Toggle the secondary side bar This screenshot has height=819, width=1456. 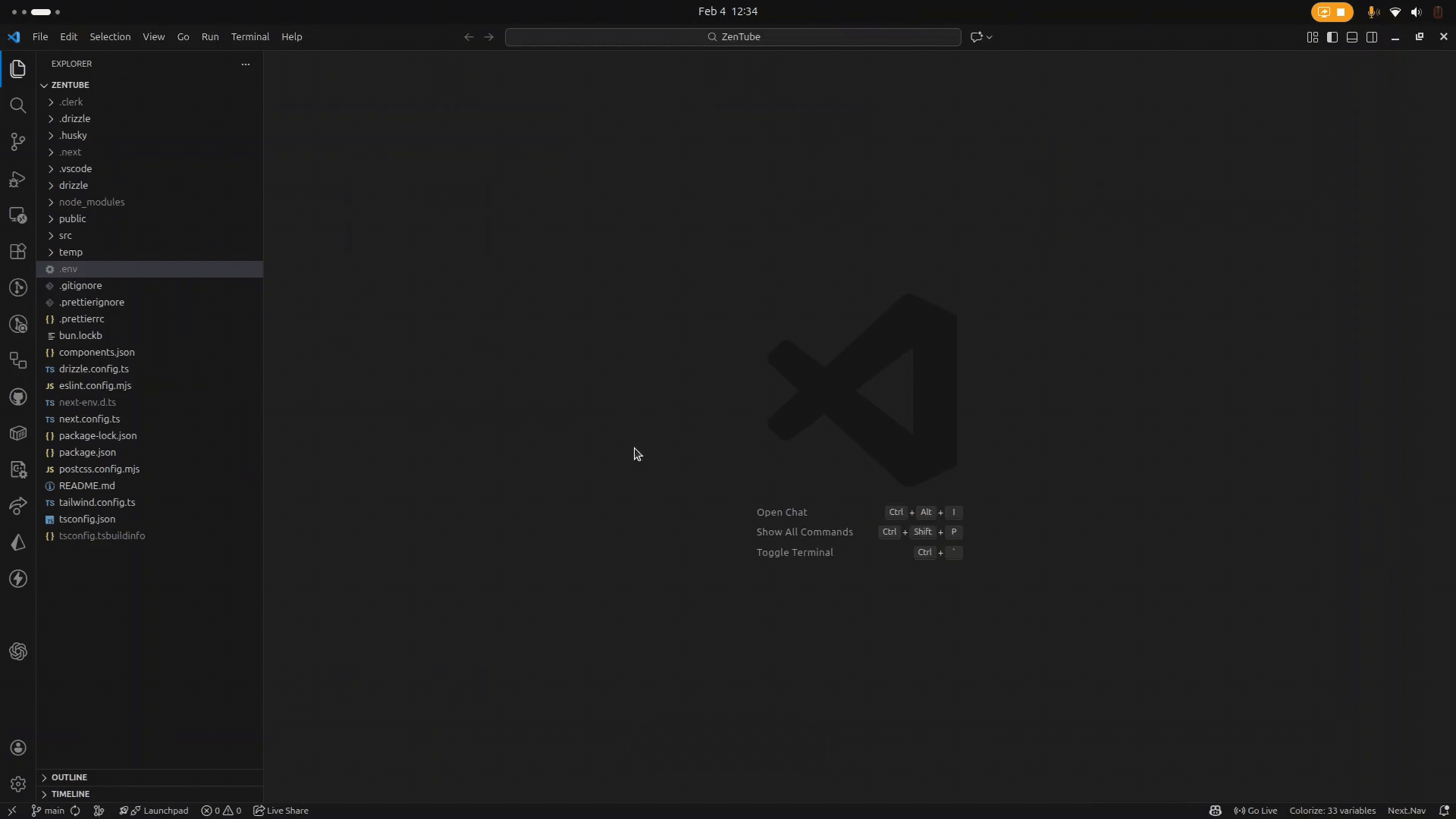click(x=1373, y=36)
